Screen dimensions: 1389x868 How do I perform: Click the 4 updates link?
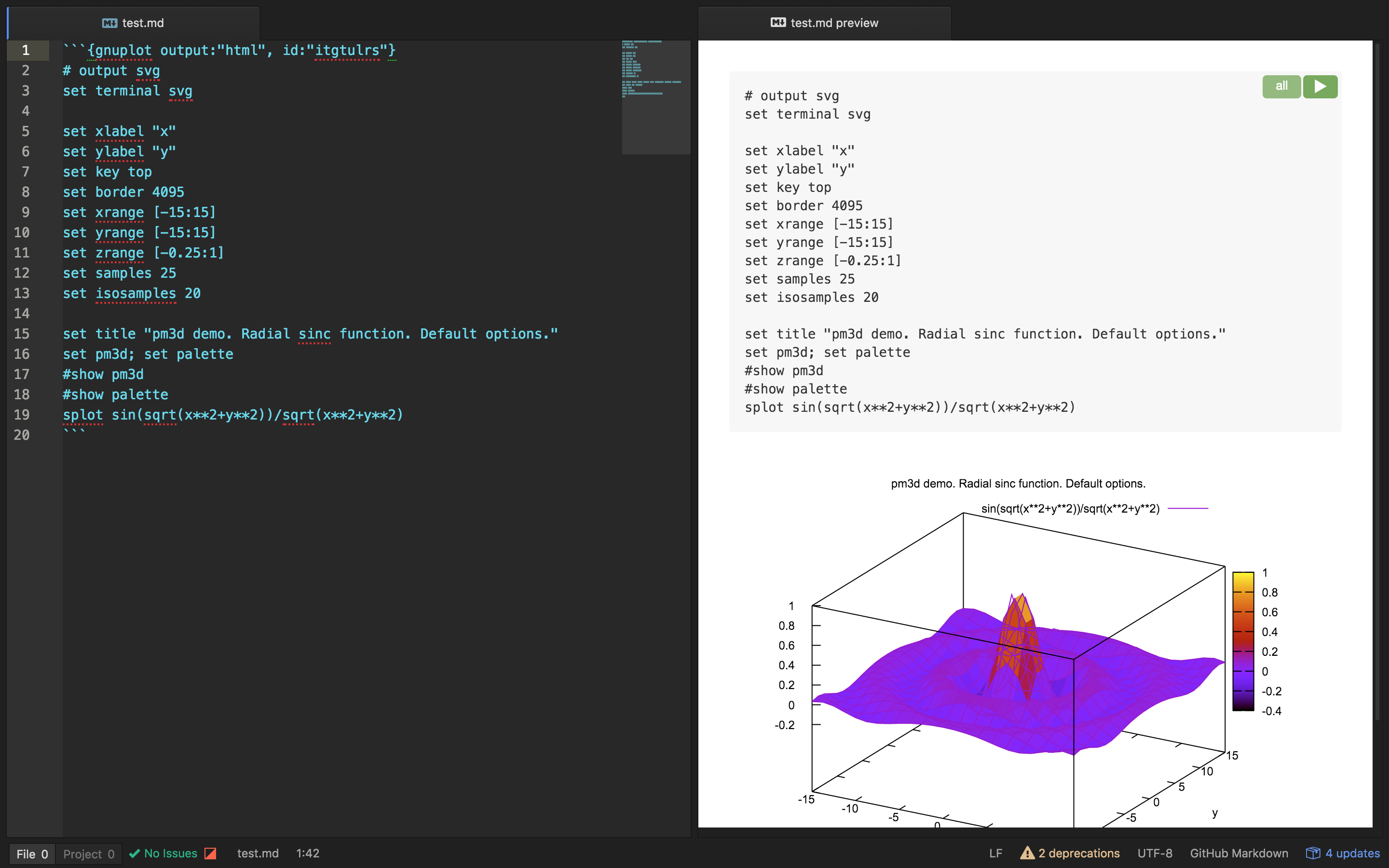click(1352, 853)
